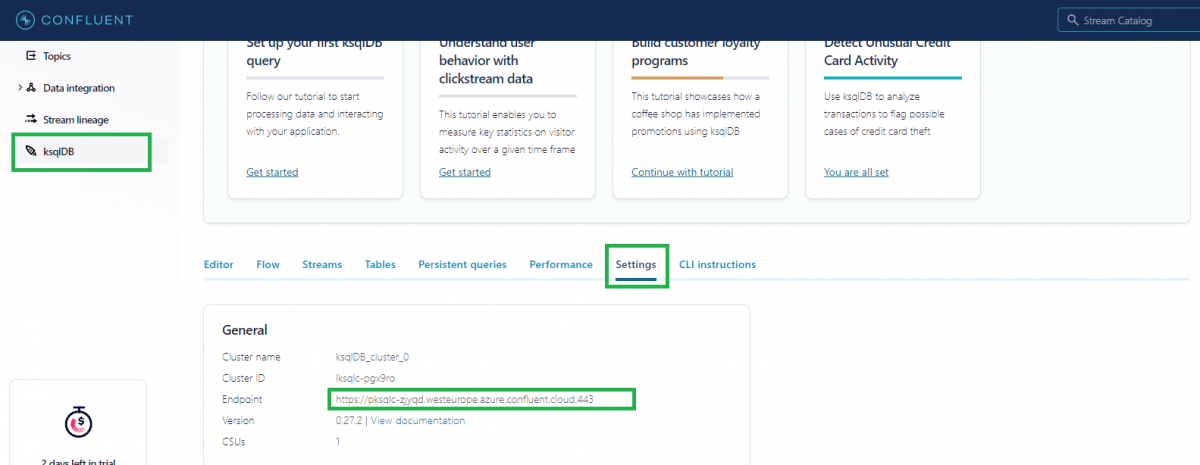Image resolution: width=1200 pixels, height=465 pixels.
Task: Click the General section heading
Action: [x=245, y=330]
